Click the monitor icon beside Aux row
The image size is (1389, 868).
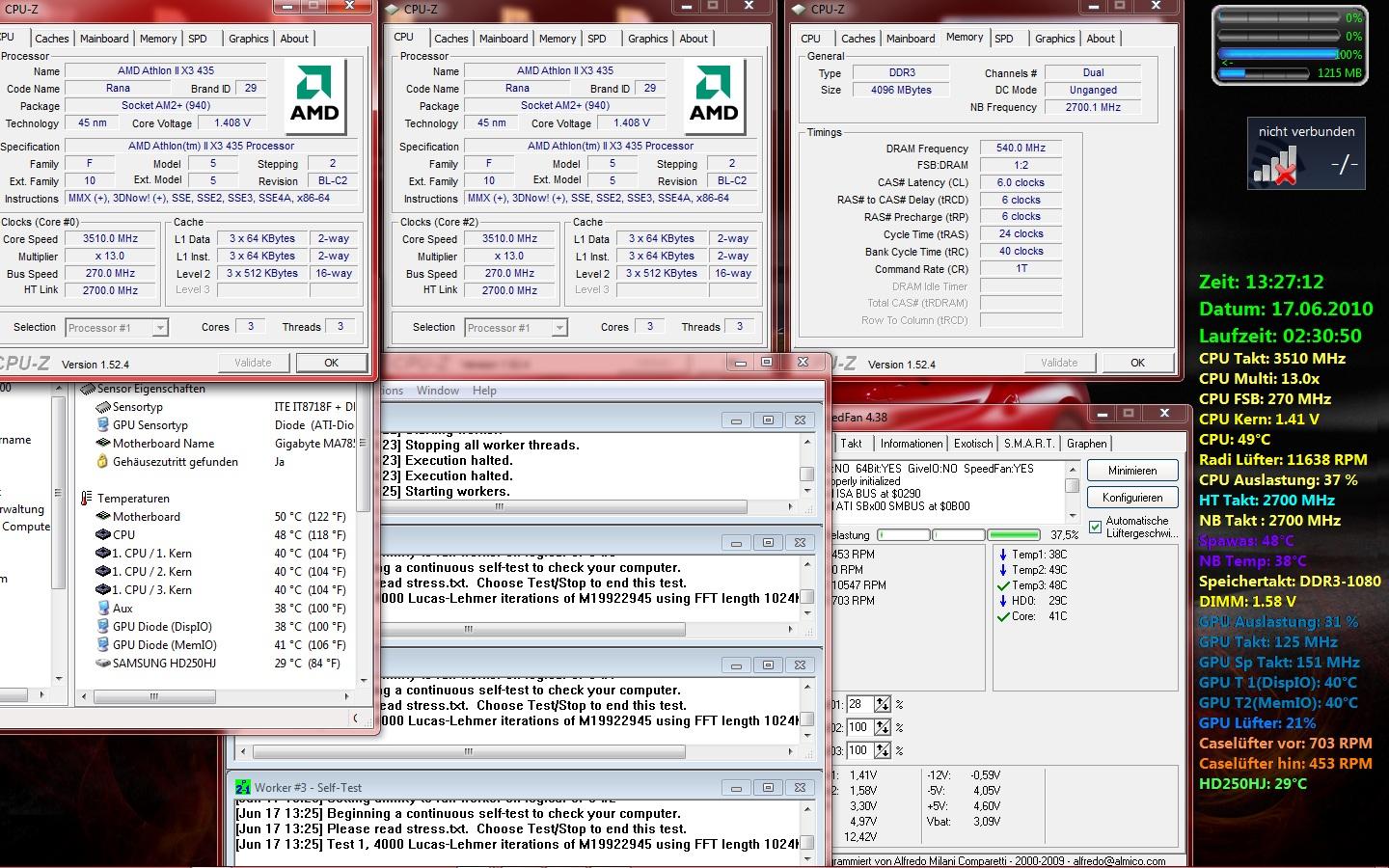tap(103, 608)
